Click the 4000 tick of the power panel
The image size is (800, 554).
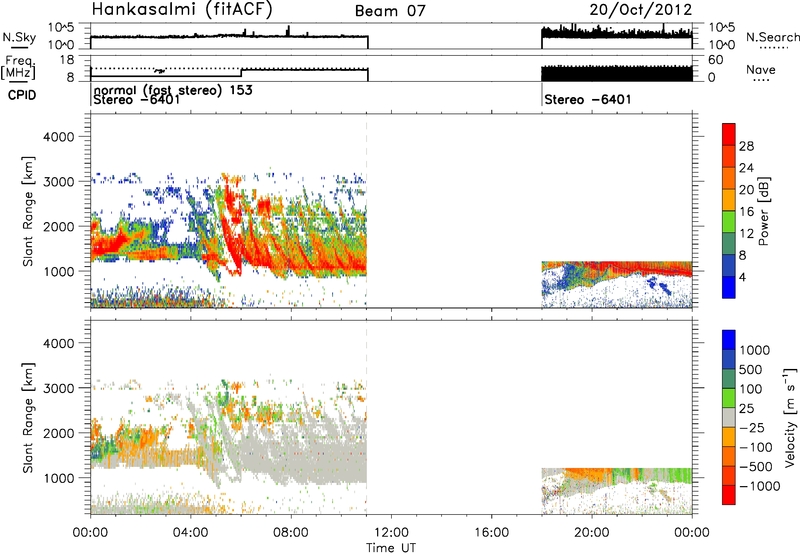(58, 137)
